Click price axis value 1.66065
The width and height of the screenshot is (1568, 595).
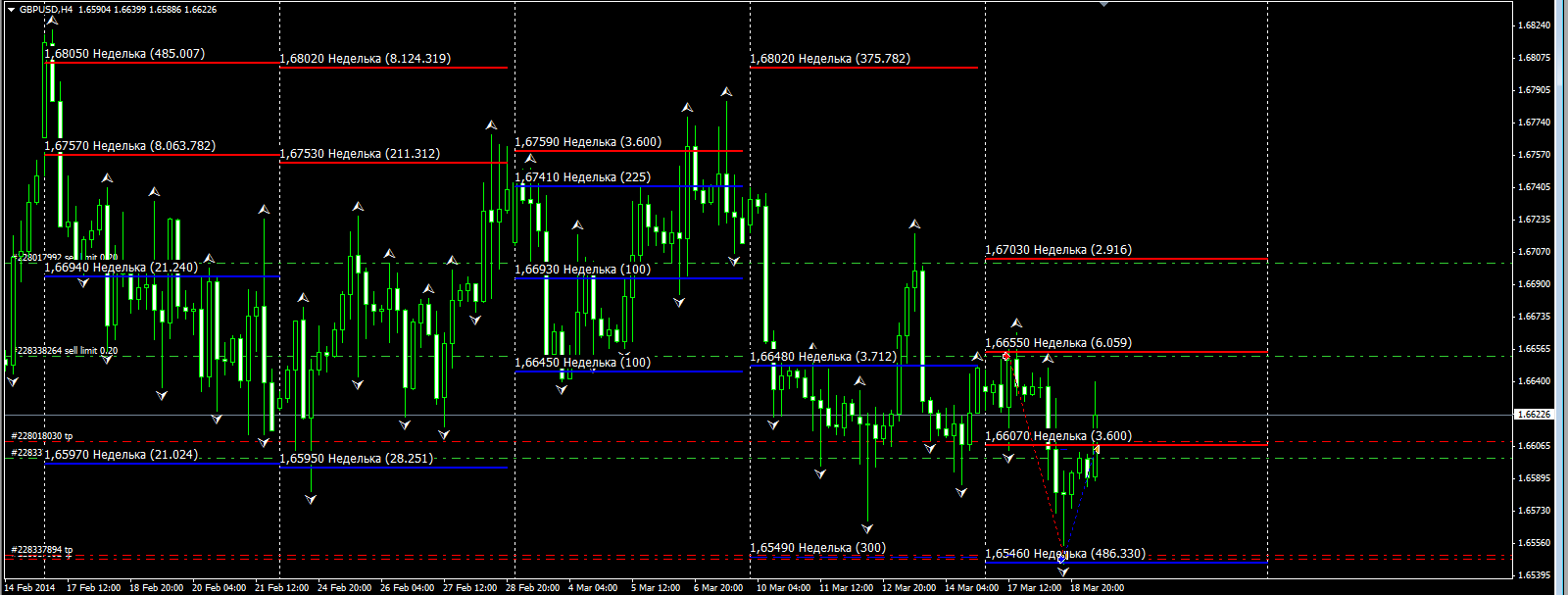(1534, 446)
